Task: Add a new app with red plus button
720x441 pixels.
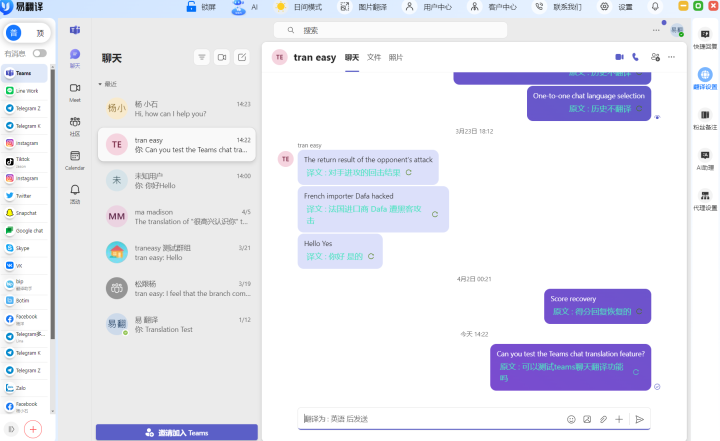Action: pyautogui.click(x=33, y=430)
